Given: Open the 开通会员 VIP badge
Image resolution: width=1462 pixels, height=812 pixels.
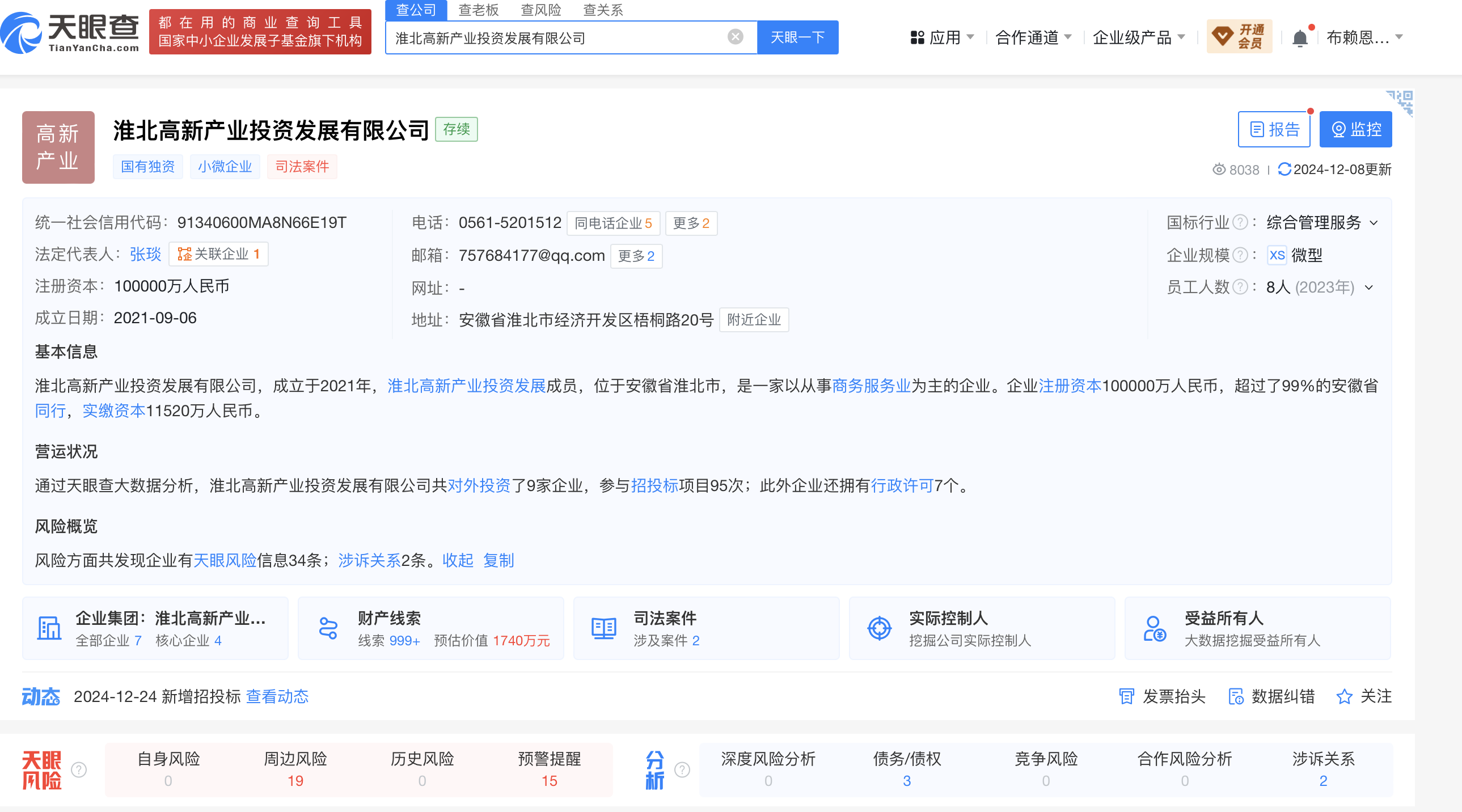Looking at the screenshot, I should pyautogui.click(x=1239, y=37).
